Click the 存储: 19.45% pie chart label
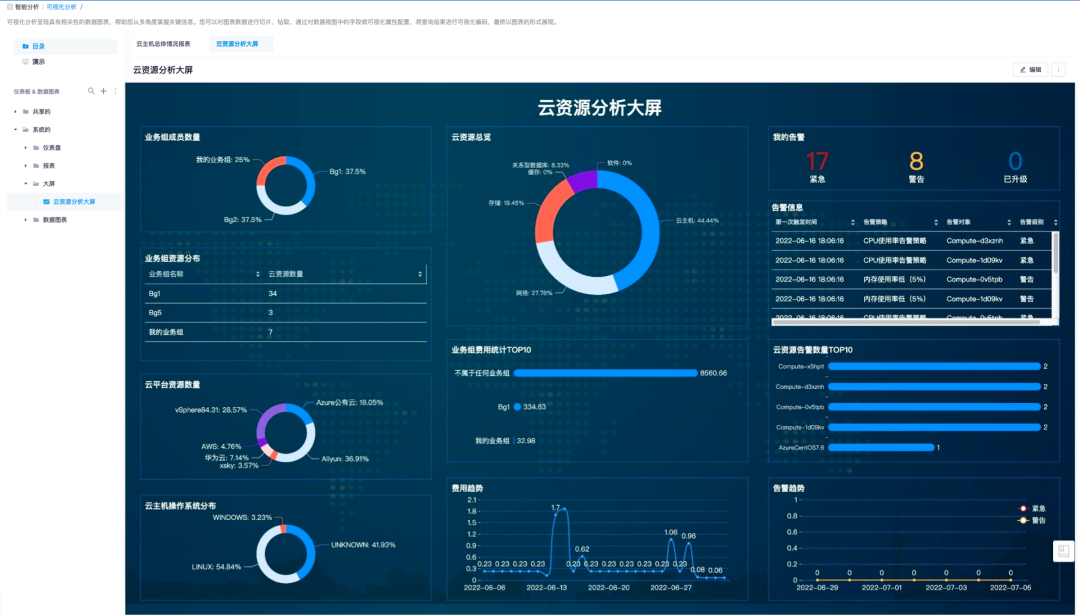 (x=506, y=203)
